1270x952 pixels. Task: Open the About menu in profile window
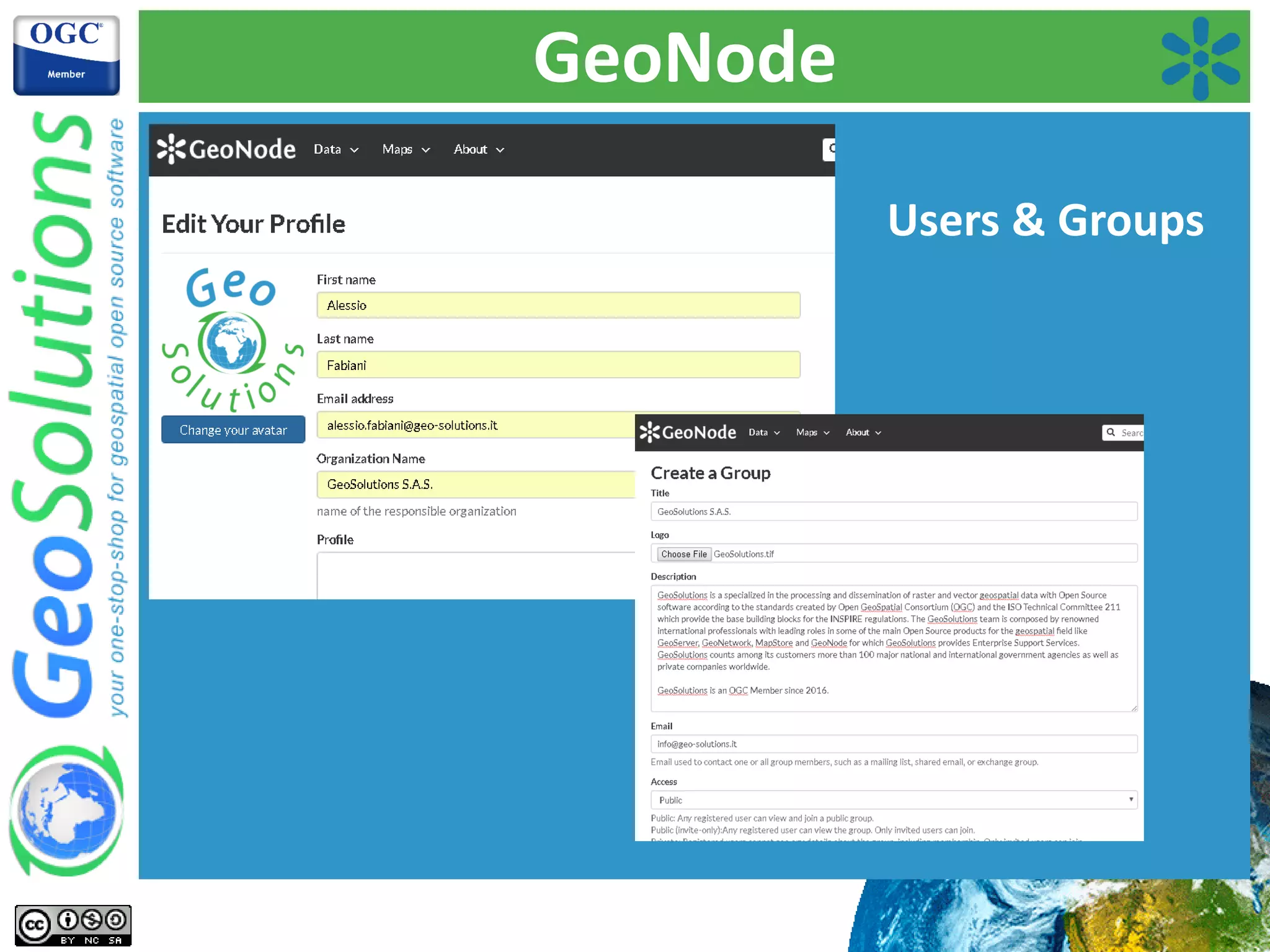point(479,149)
